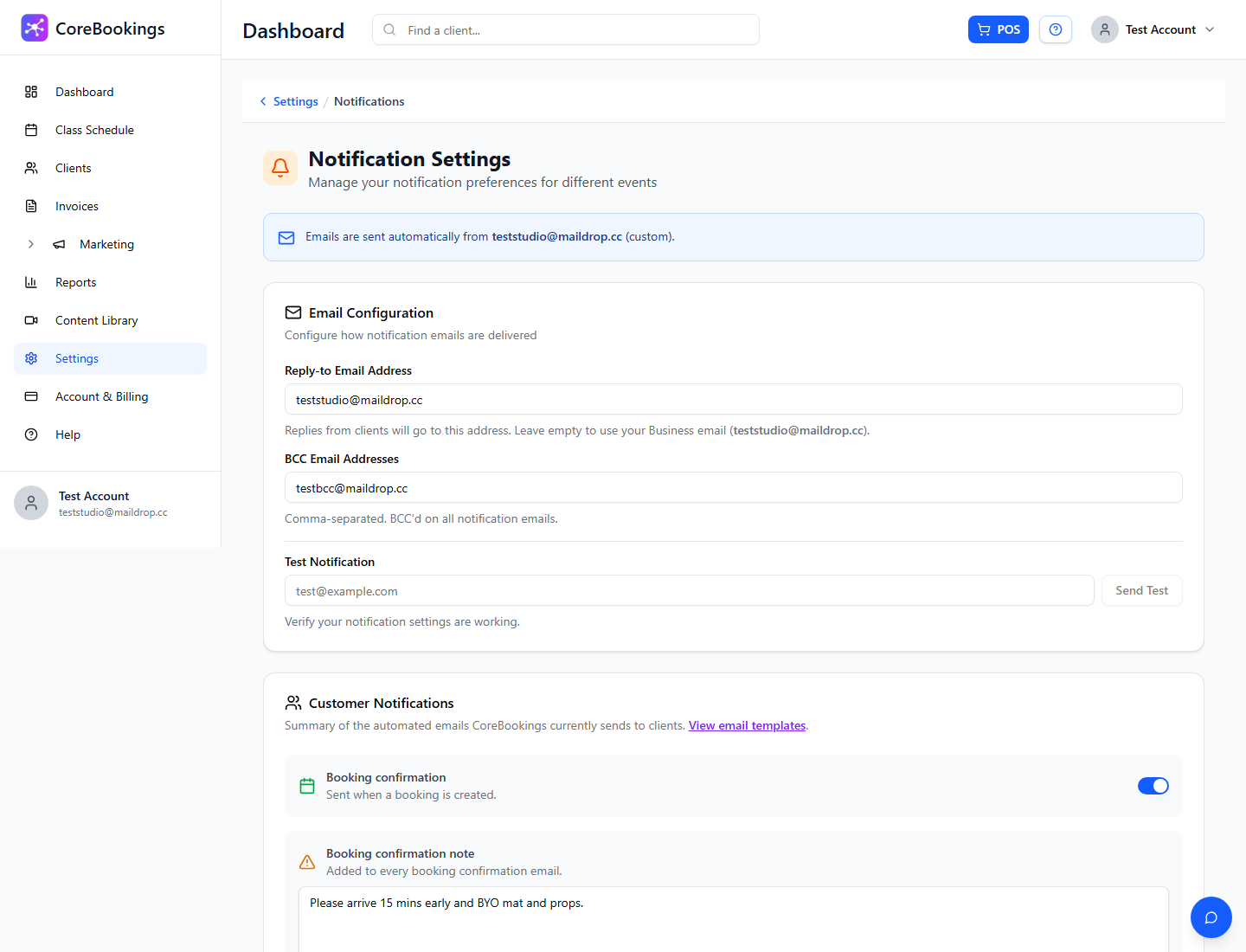
Task: Click the Notifications breadcrumb text
Action: 369,101
